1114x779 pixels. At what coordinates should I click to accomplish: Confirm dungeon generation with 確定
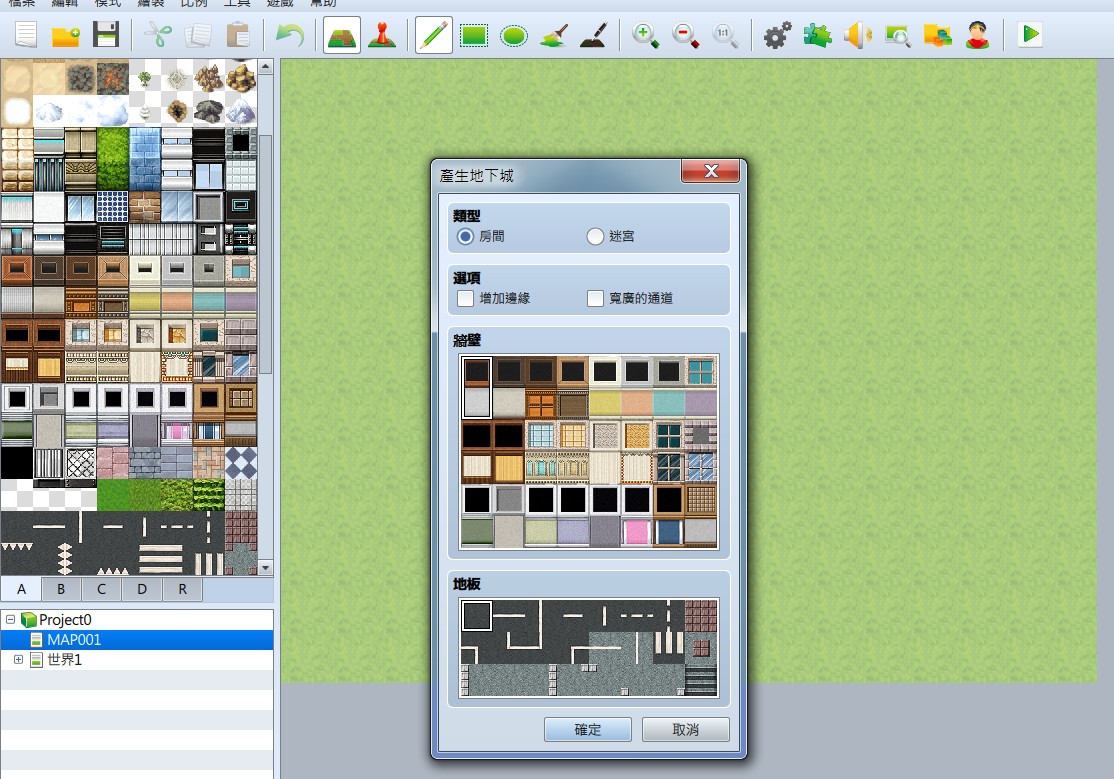(x=588, y=730)
